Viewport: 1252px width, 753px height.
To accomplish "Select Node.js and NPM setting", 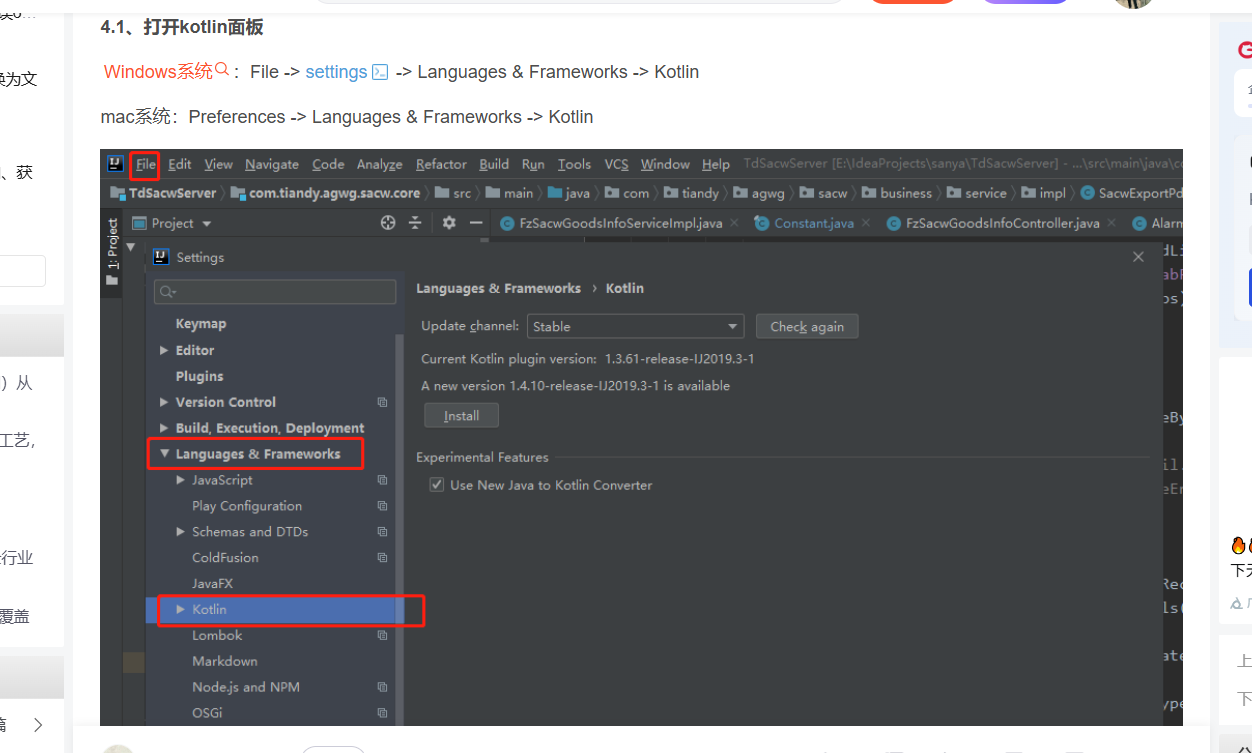I will [246, 687].
